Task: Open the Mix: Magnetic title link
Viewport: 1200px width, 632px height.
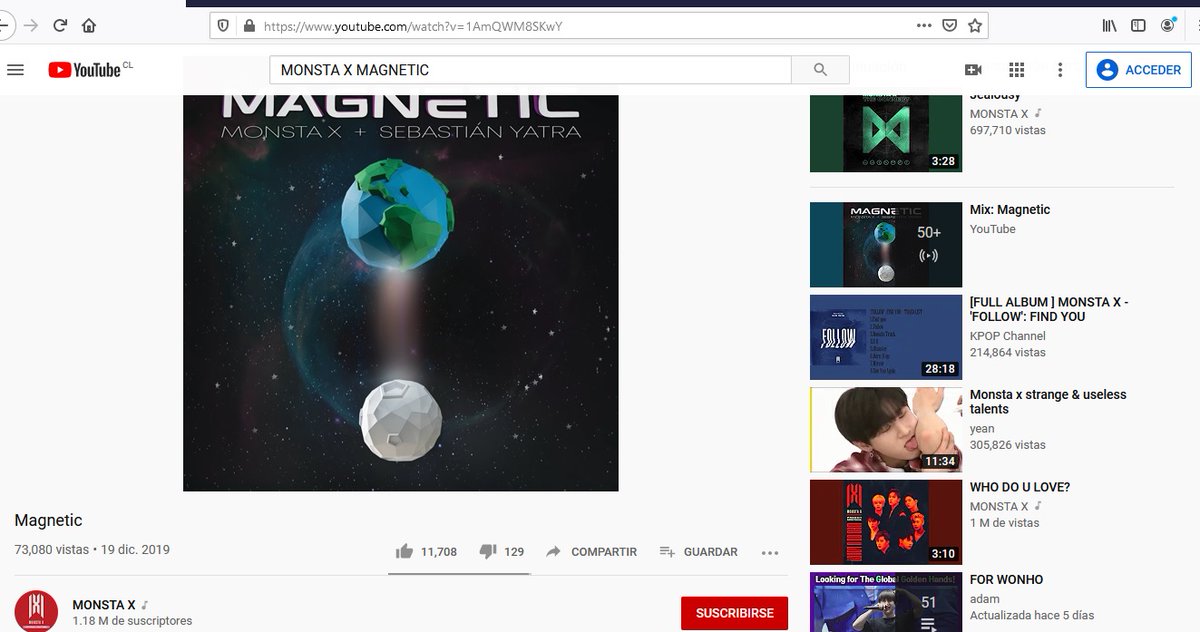Action: coord(1010,210)
